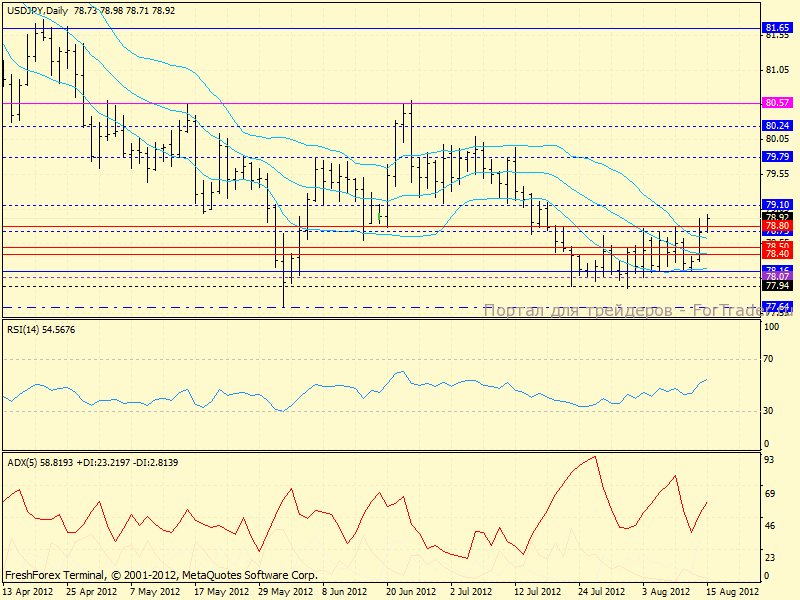Click the red 78.40 price level tag
This screenshot has height=600, width=800.
(777, 254)
